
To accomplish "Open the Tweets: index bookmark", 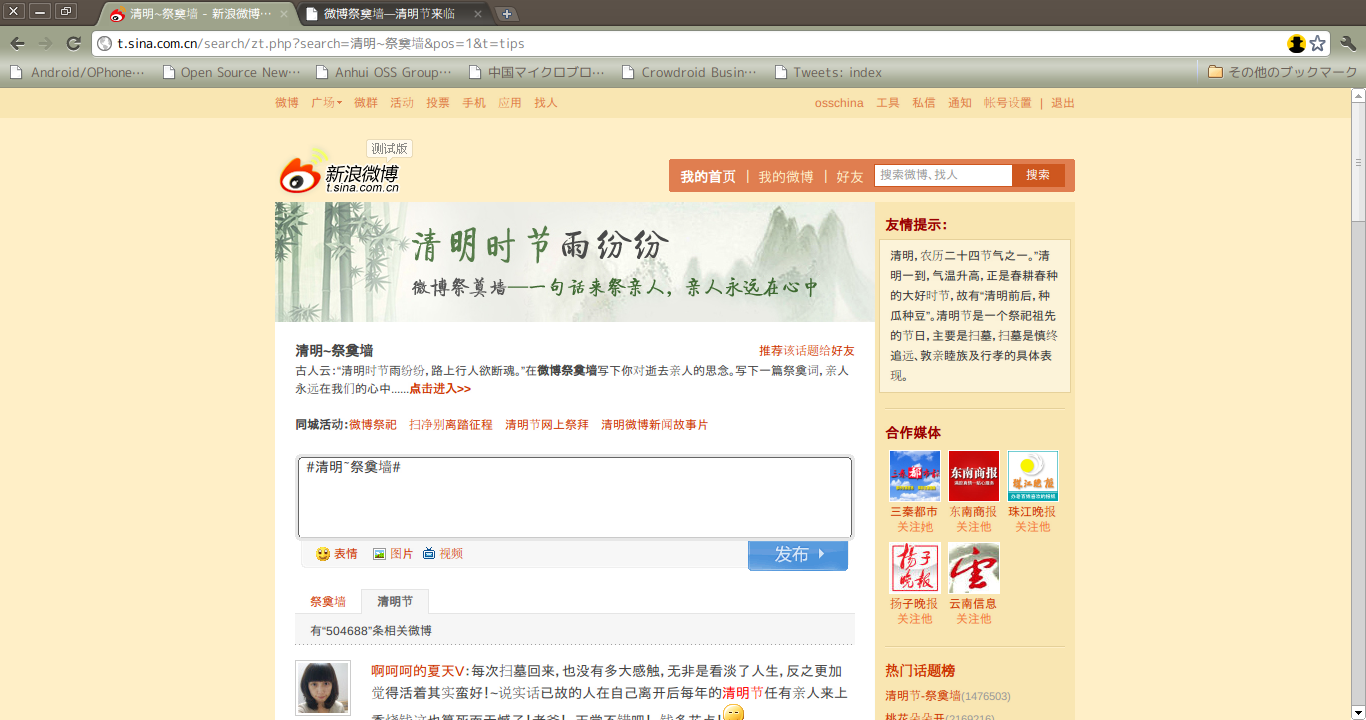I will (828, 72).
